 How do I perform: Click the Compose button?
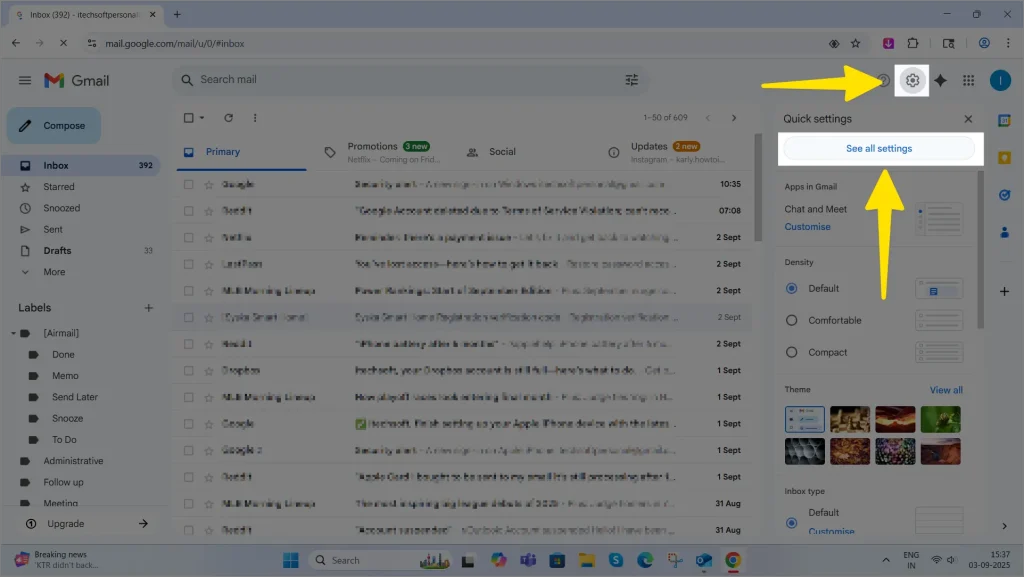tap(54, 126)
